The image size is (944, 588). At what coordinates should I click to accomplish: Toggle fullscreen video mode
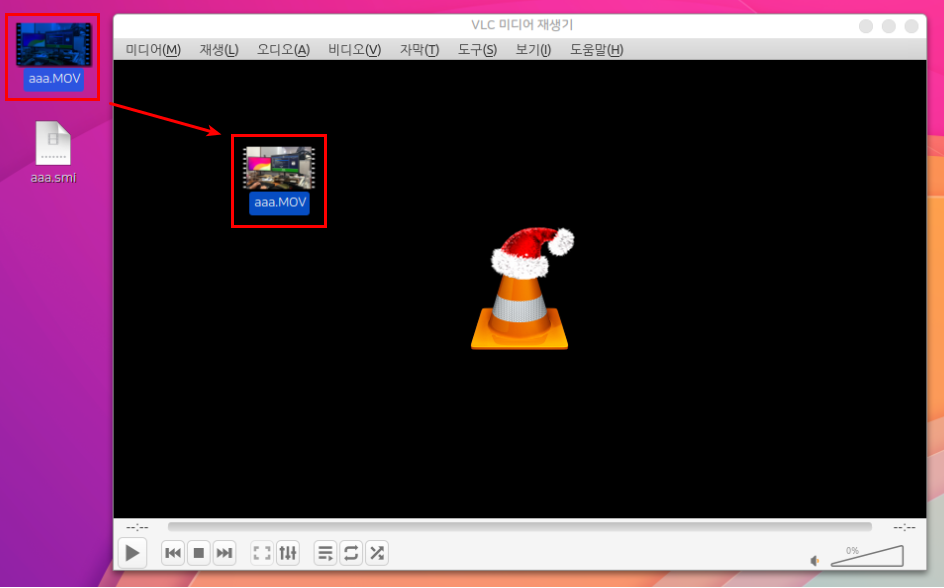[x=262, y=552]
